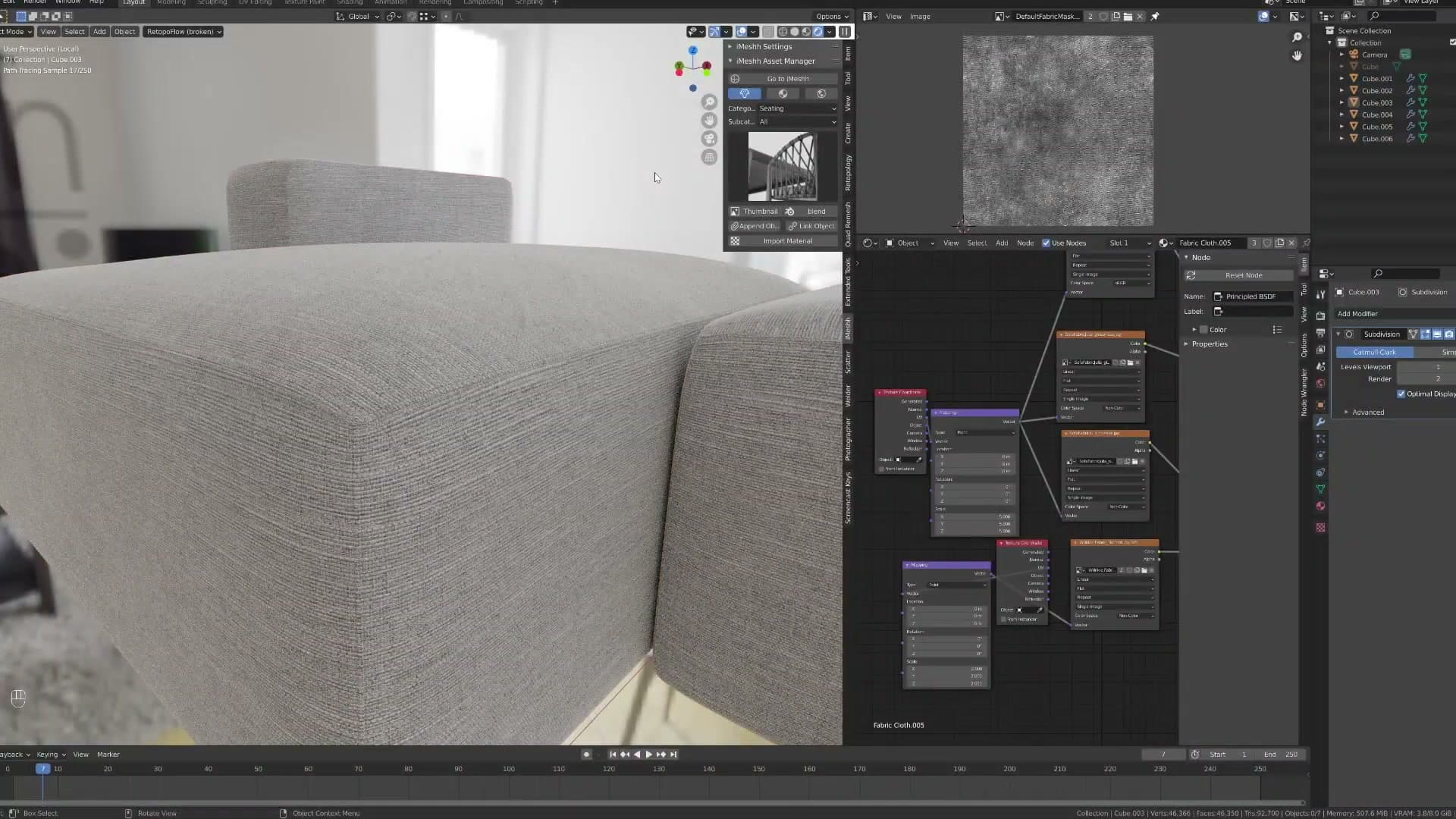
Task: Select wireframe viewport shading icon
Action: 783,32
